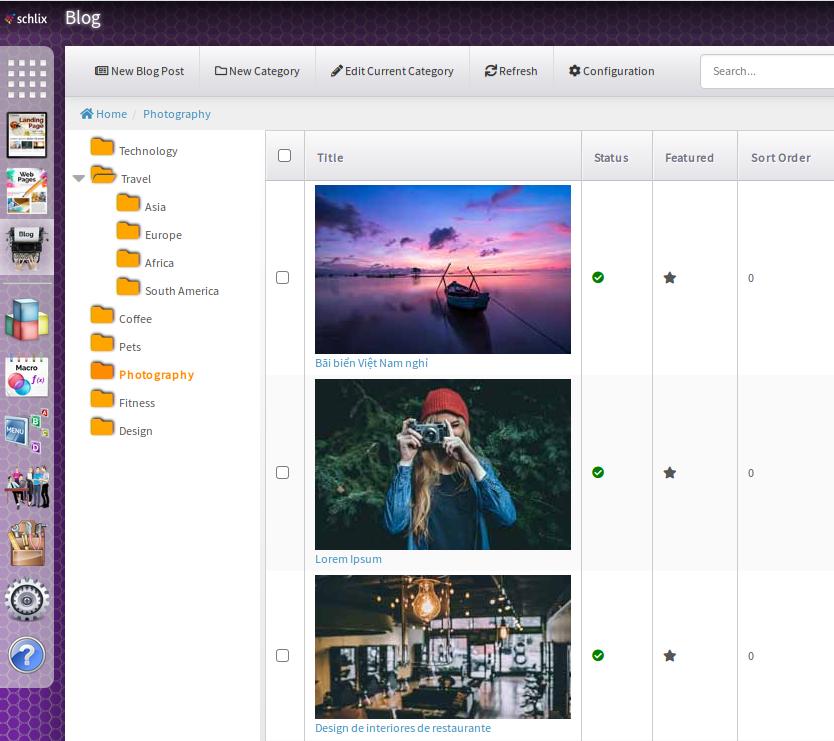Click into the Search input field

(766, 71)
